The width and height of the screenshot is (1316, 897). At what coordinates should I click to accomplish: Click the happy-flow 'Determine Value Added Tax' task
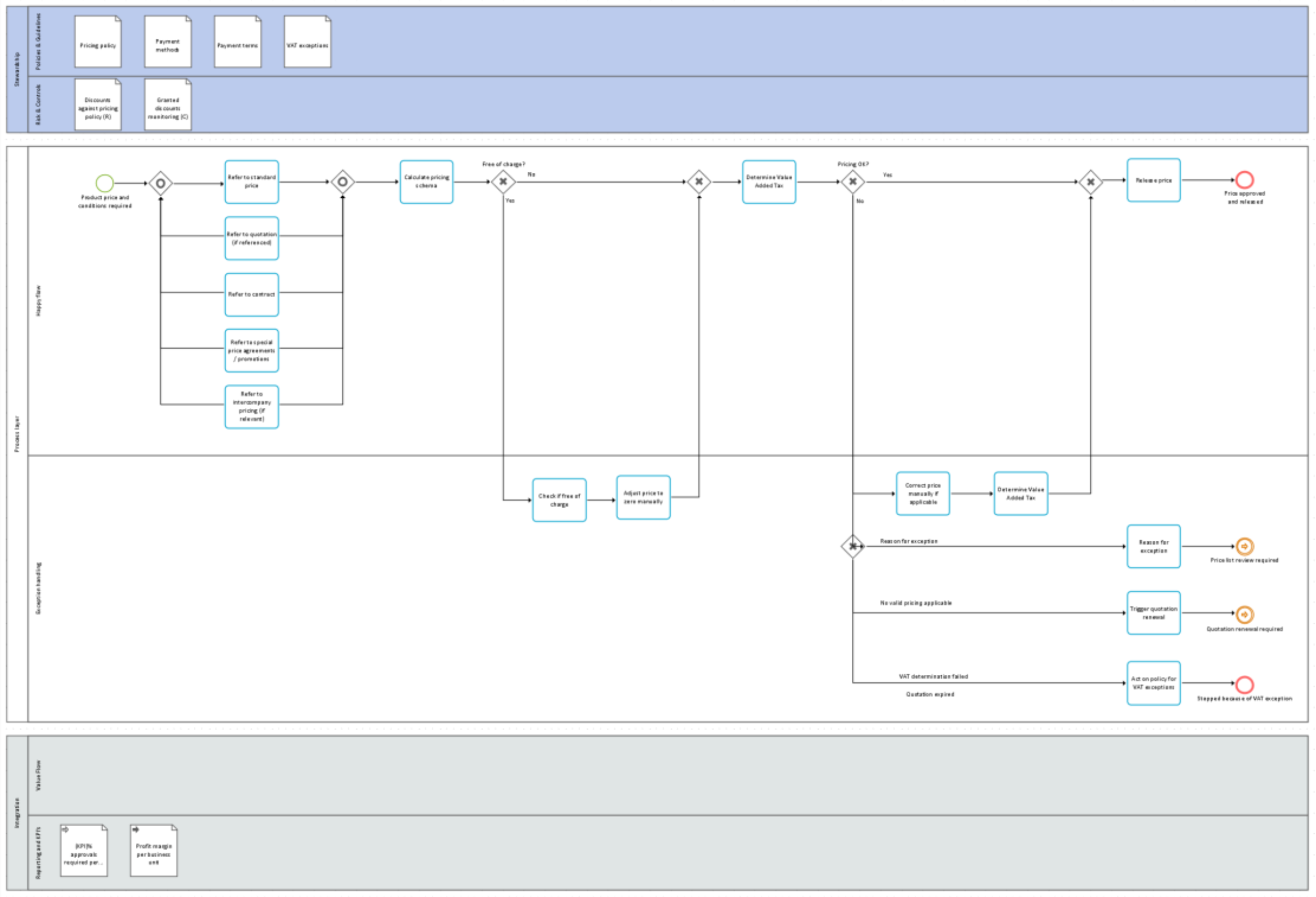coord(769,182)
